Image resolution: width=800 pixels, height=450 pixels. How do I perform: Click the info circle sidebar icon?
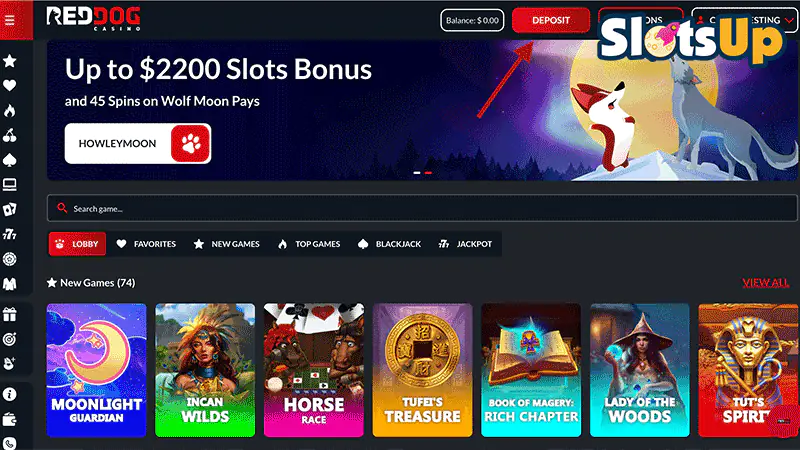tap(10, 394)
